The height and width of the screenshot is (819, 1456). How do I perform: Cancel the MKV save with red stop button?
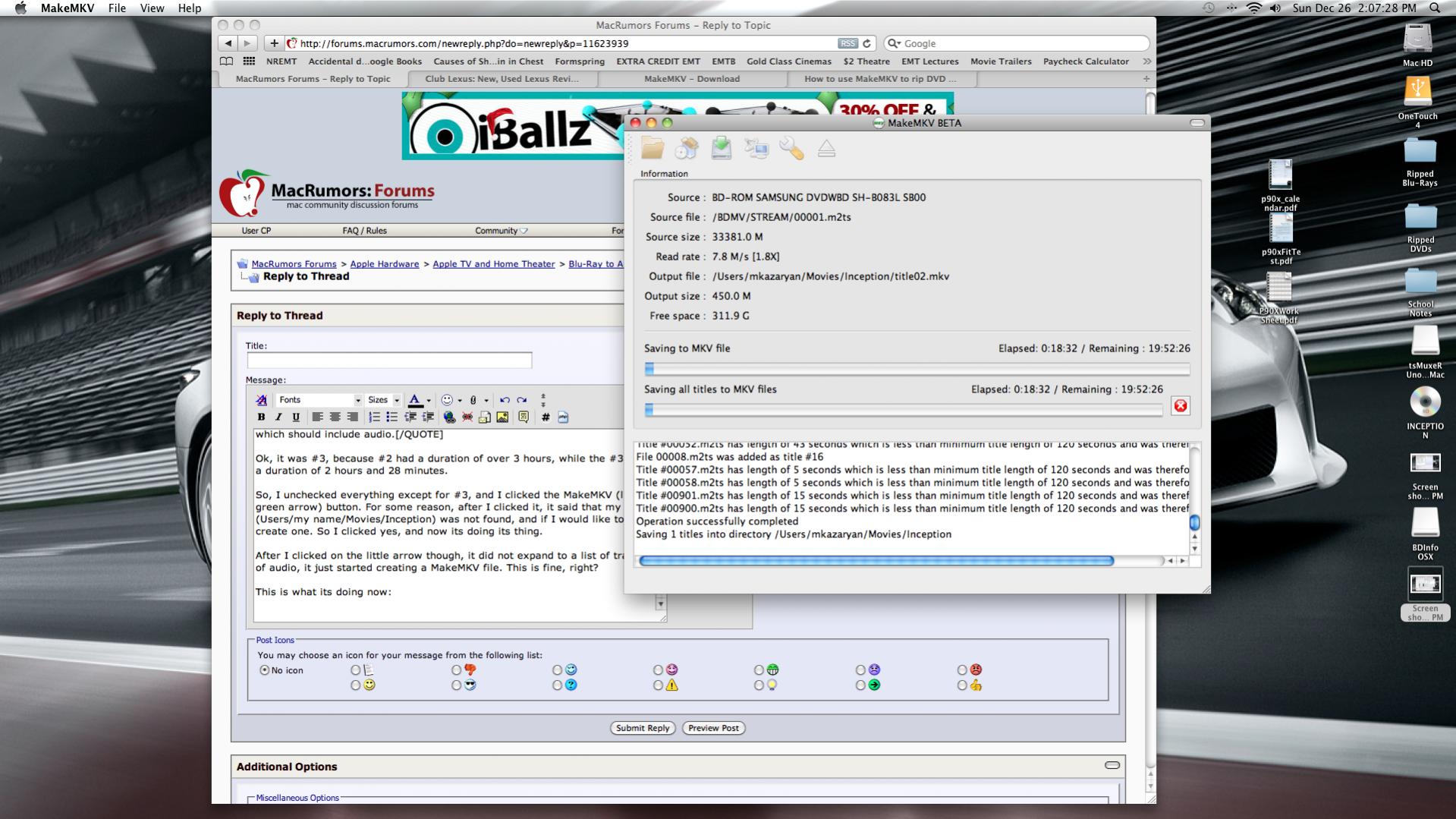(1181, 406)
